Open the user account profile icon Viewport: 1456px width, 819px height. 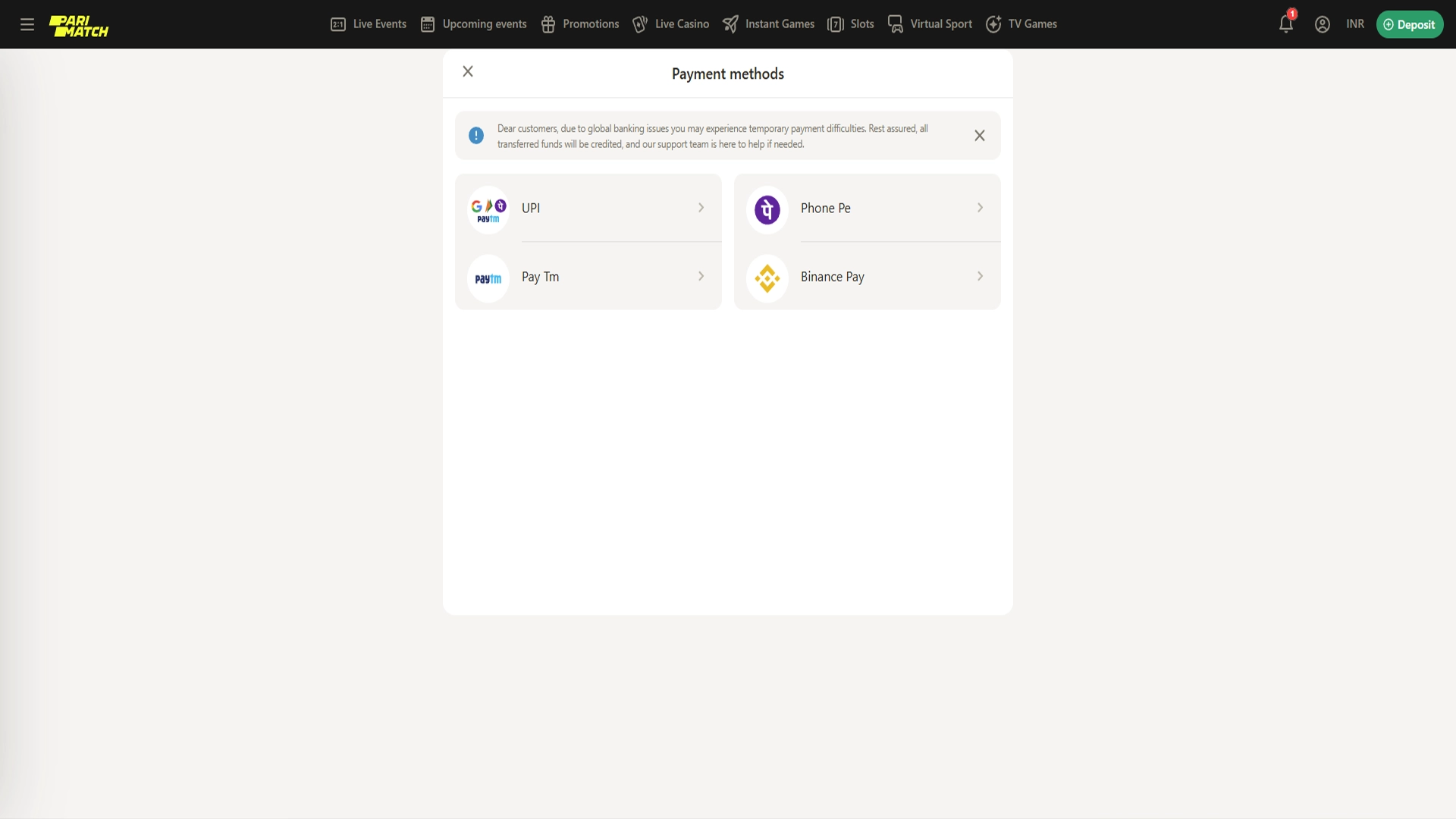(1322, 24)
